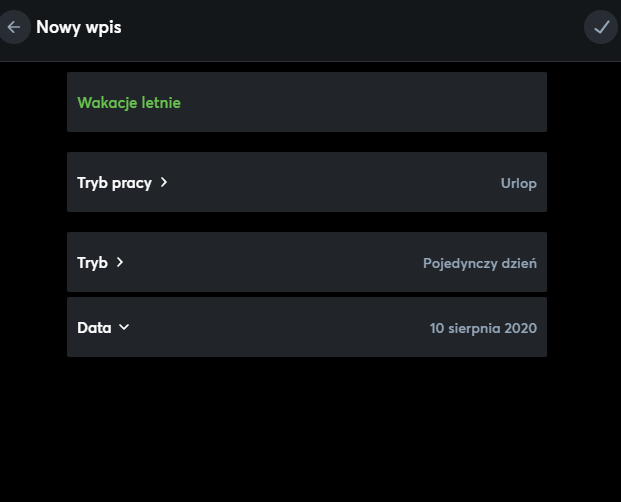Image resolution: width=621 pixels, height=502 pixels.
Task: Pick a new date from '10 sierpnia 2020'
Action: pos(483,328)
